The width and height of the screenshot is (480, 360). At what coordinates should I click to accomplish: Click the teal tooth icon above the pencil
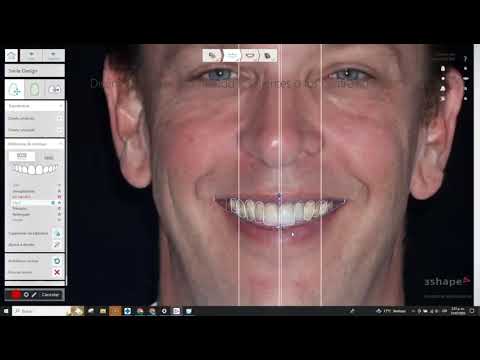[x=57, y=234]
